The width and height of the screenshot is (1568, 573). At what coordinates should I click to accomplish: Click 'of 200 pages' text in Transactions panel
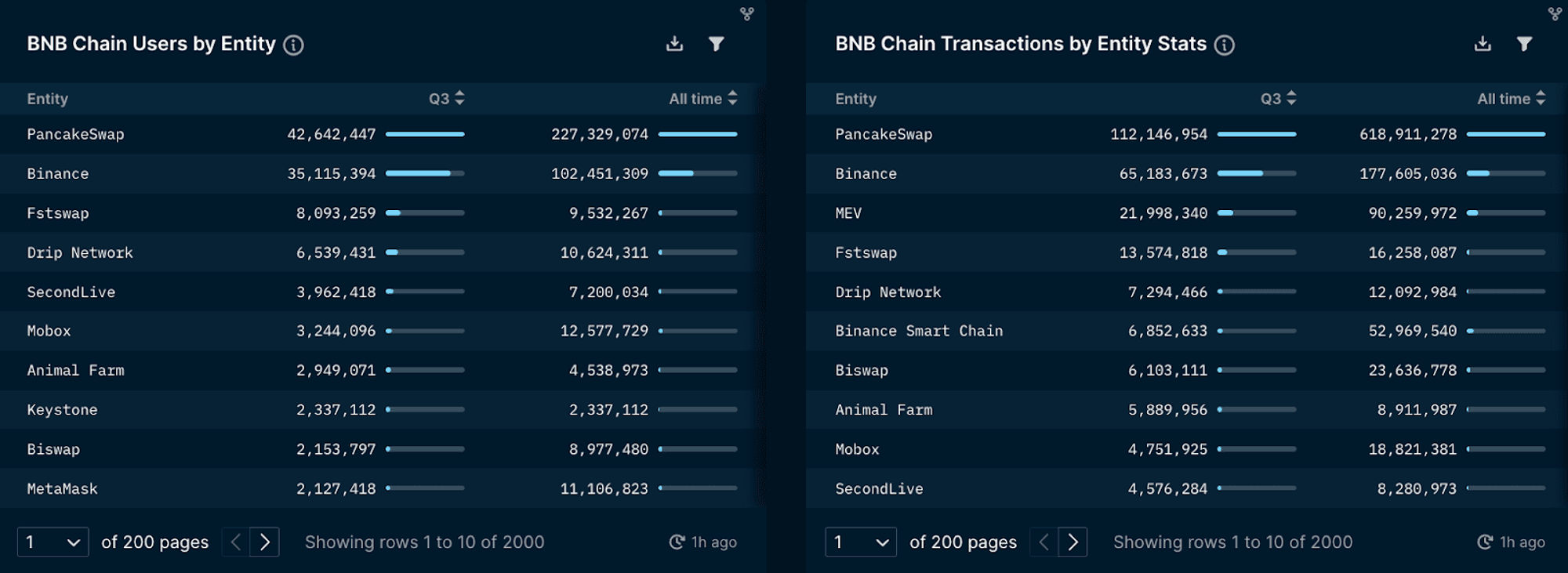point(963,542)
